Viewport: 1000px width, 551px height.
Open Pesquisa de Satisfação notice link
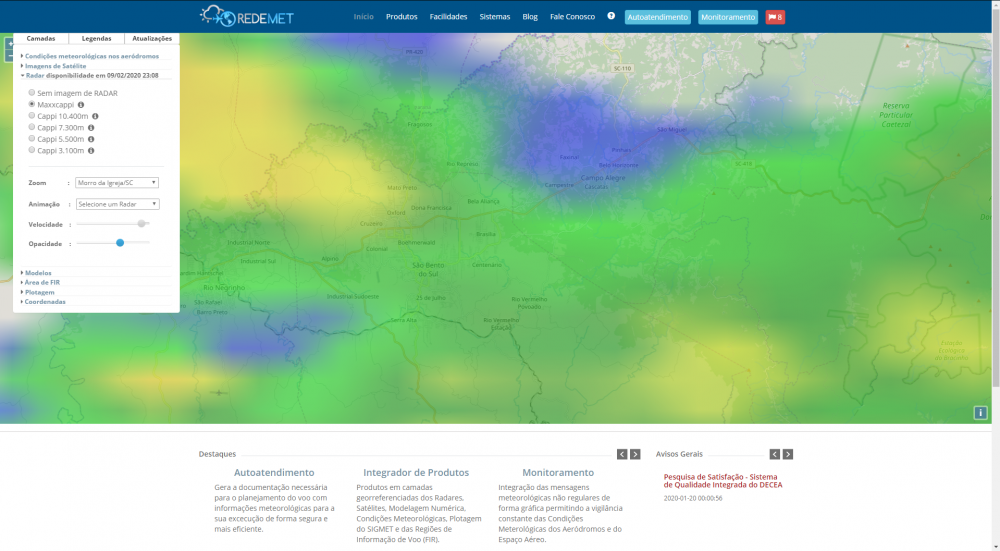722,481
